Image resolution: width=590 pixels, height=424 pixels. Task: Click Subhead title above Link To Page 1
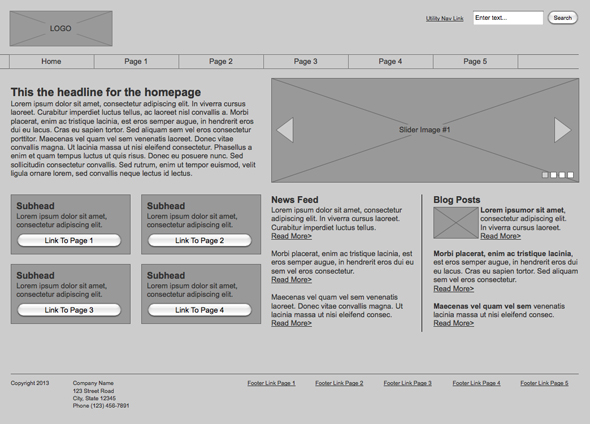coord(35,206)
